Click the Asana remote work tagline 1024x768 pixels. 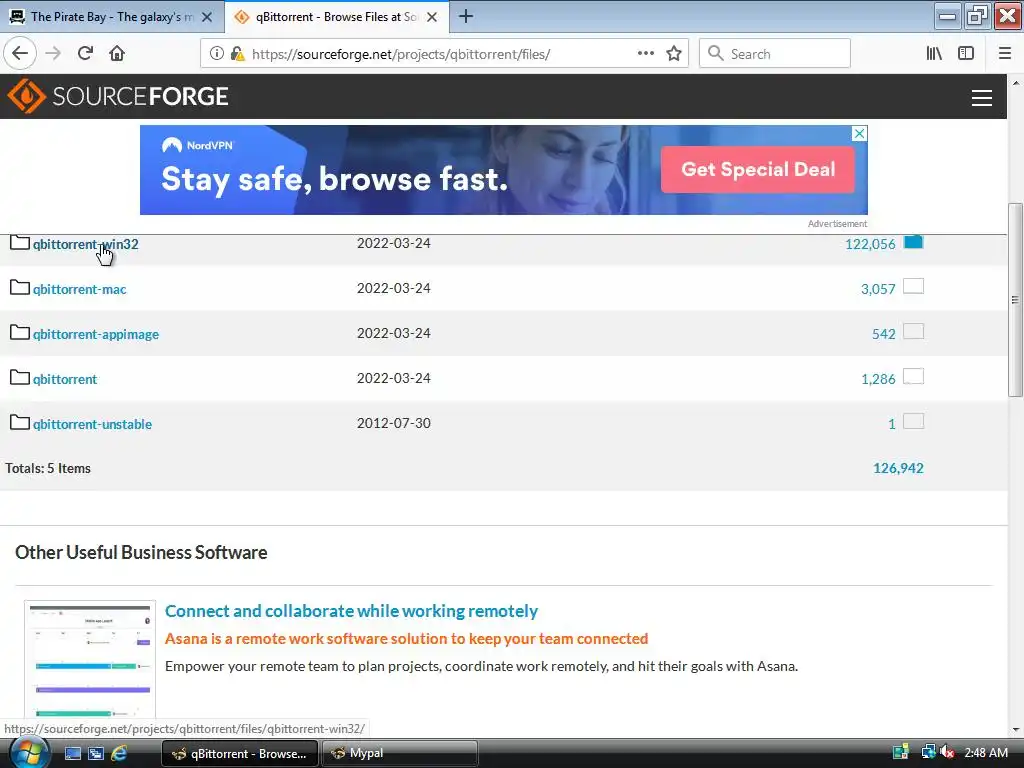coord(406,639)
